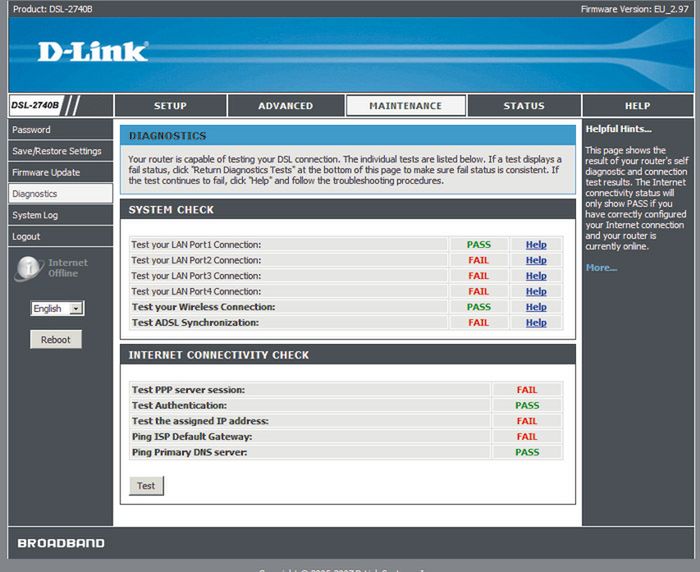Click the Internet Offline status icon

coord(29,268)
